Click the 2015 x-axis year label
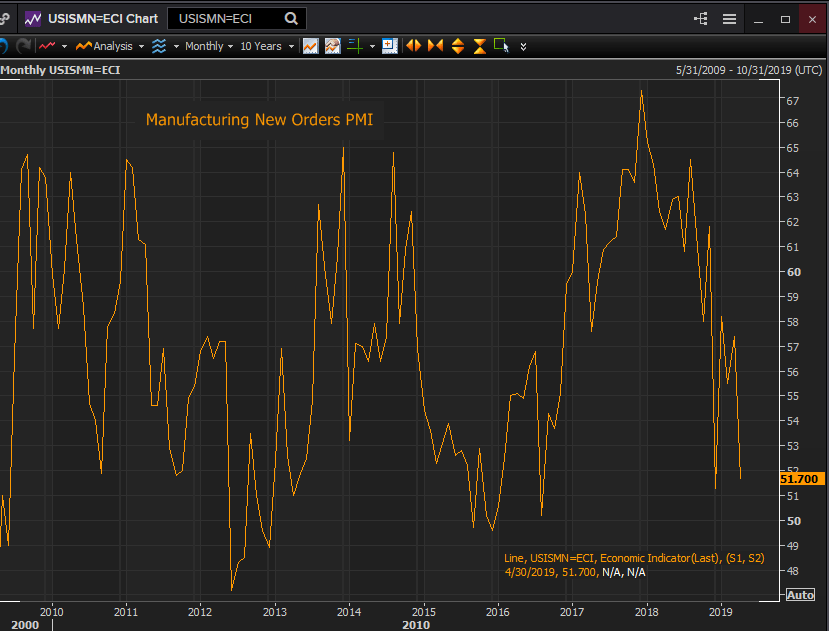 click(x=423, y=612)
